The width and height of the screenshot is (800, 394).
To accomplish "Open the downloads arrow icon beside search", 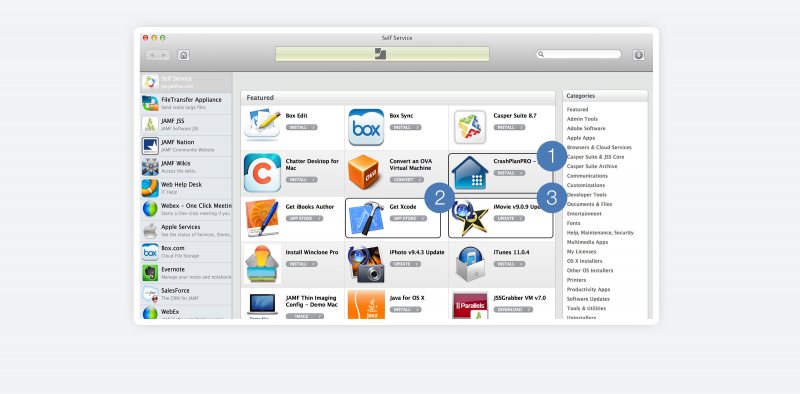I will click(638, 55).
